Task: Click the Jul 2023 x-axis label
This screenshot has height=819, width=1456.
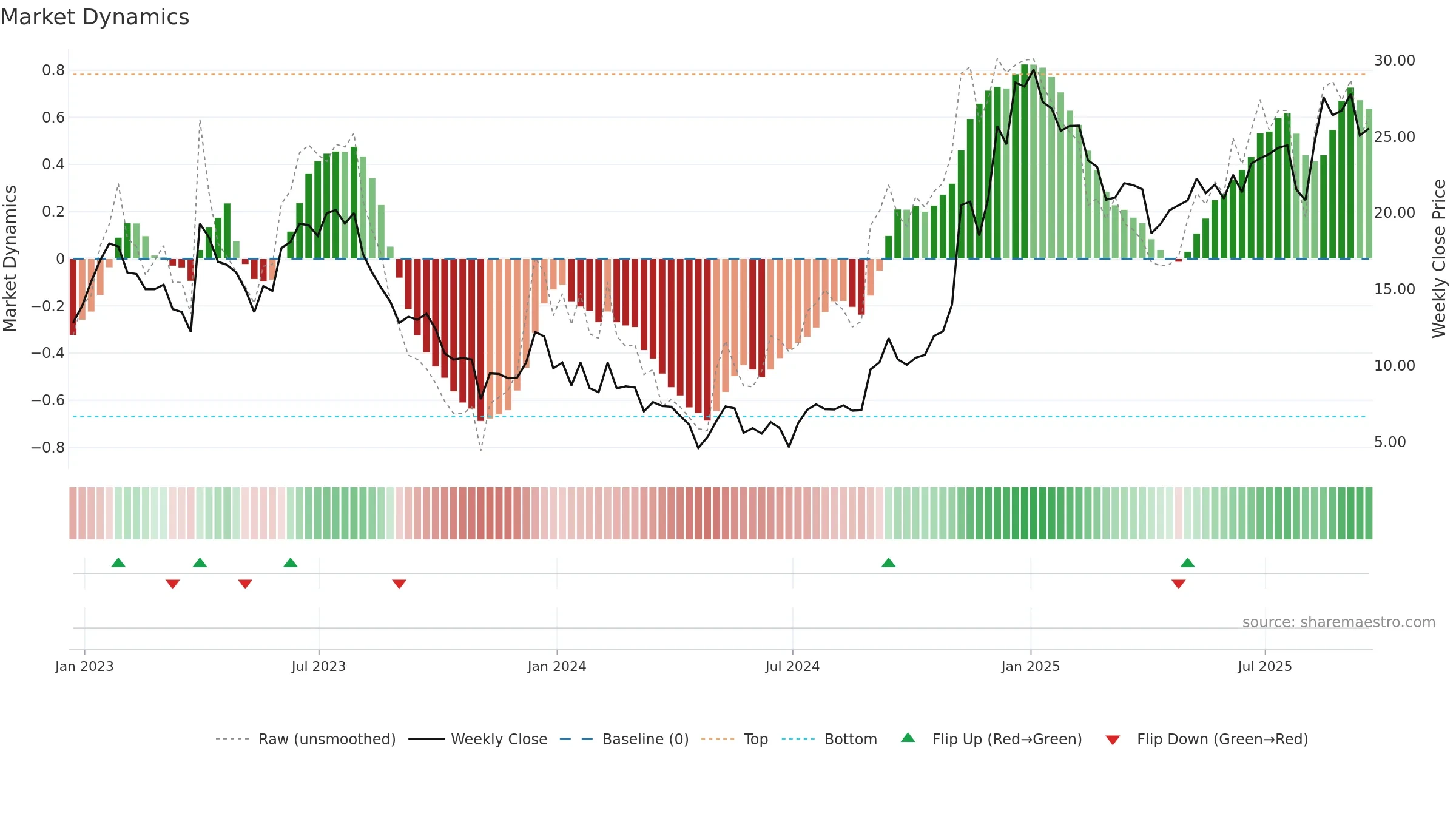Action: click(x=318, y=666)
